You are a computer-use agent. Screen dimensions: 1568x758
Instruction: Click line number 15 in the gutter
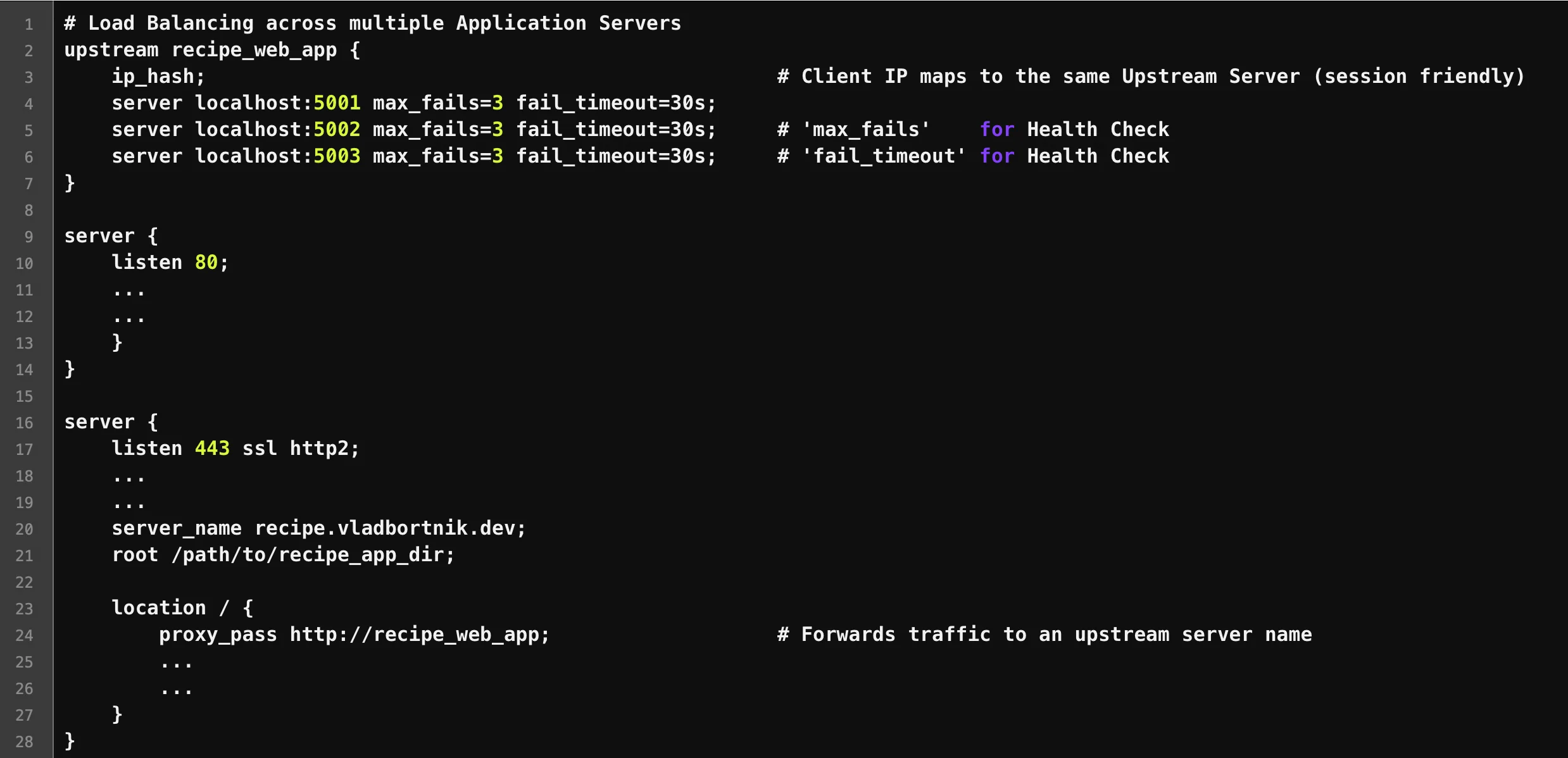pos(24,397)
